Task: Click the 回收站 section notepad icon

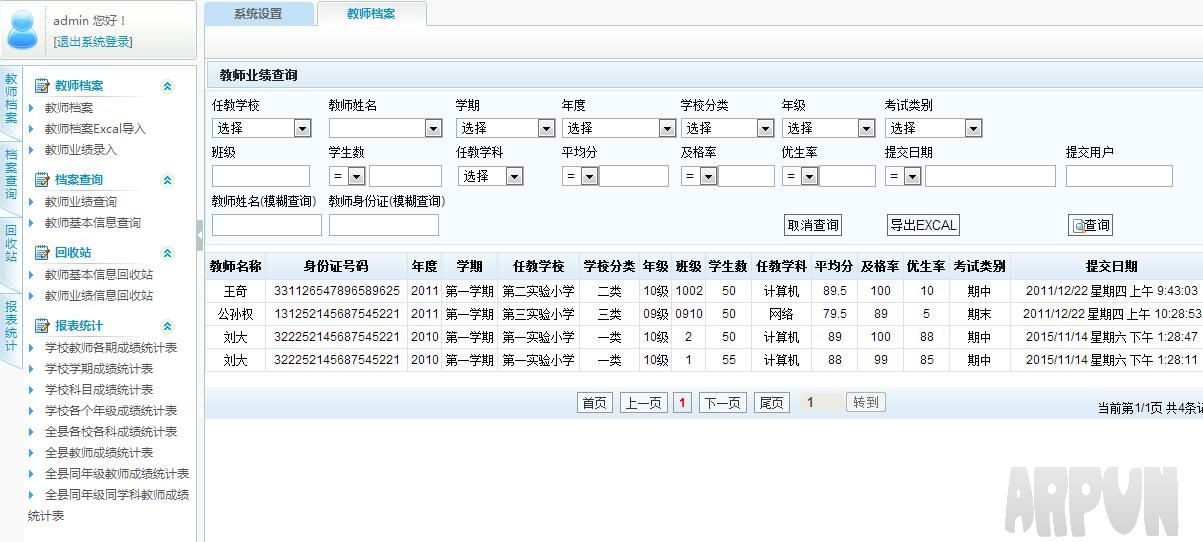Action: (x=42, y=253)
